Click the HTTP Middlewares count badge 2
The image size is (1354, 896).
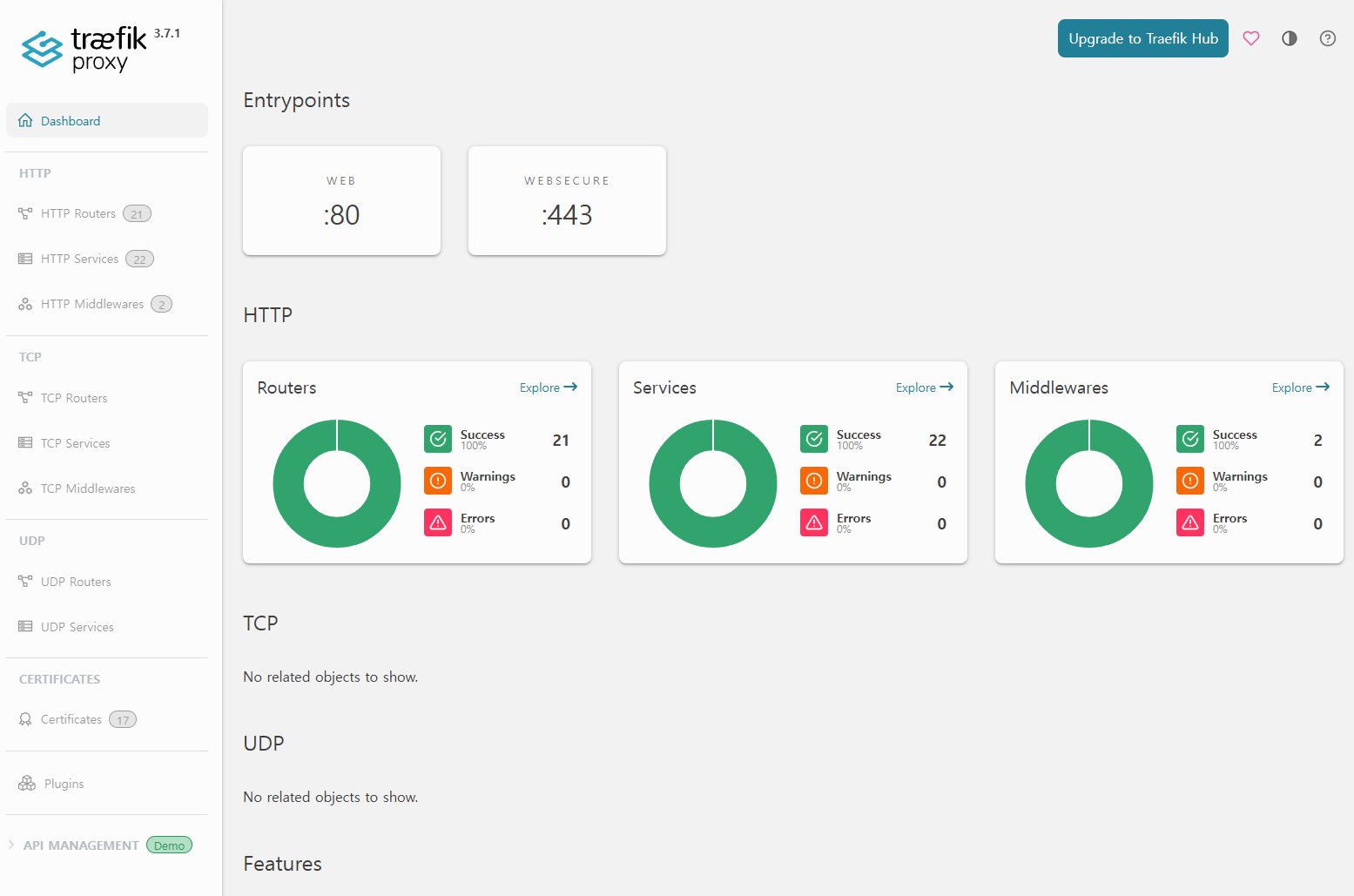coord(161,304)
